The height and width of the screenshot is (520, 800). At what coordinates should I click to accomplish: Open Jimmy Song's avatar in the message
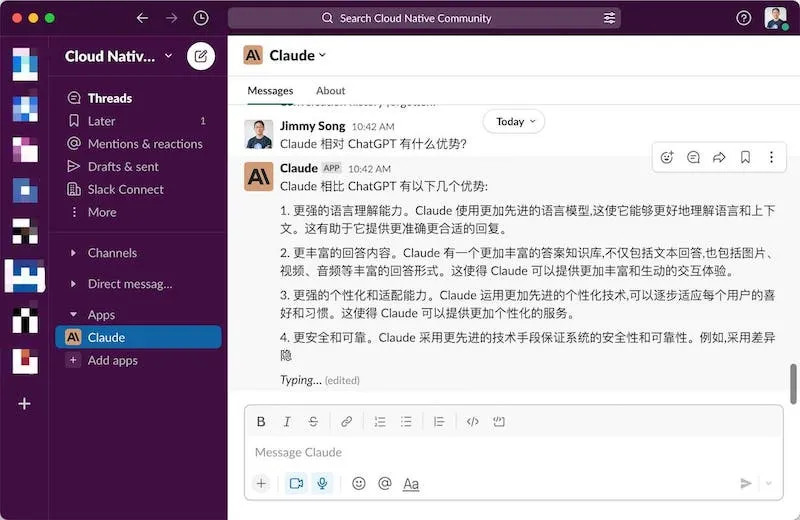259,134
